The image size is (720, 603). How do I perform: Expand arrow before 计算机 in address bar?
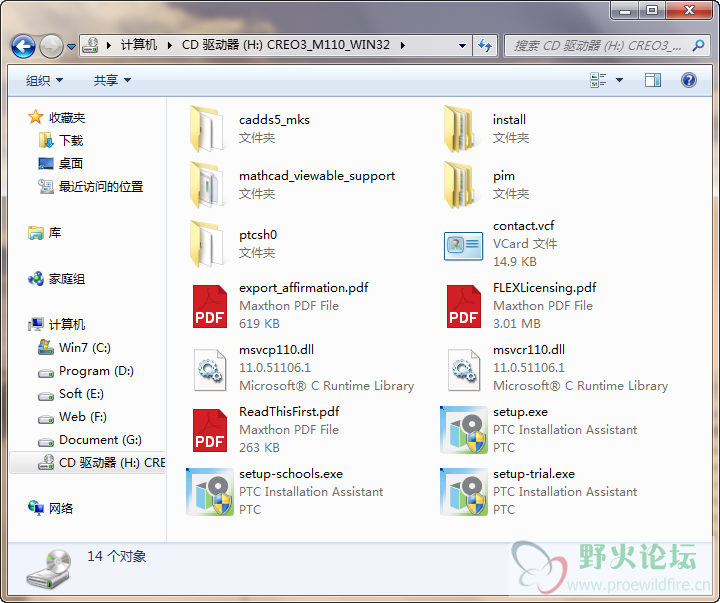point(109,45)
